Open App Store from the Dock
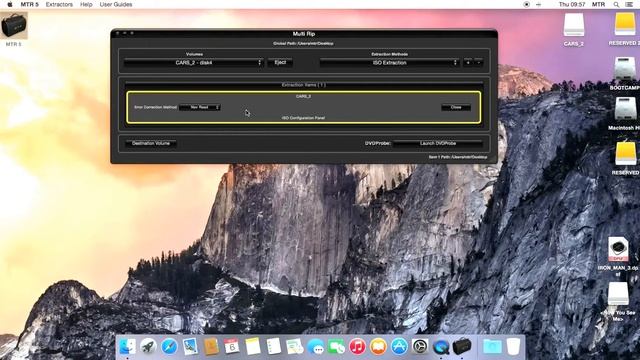 (399, 347)
